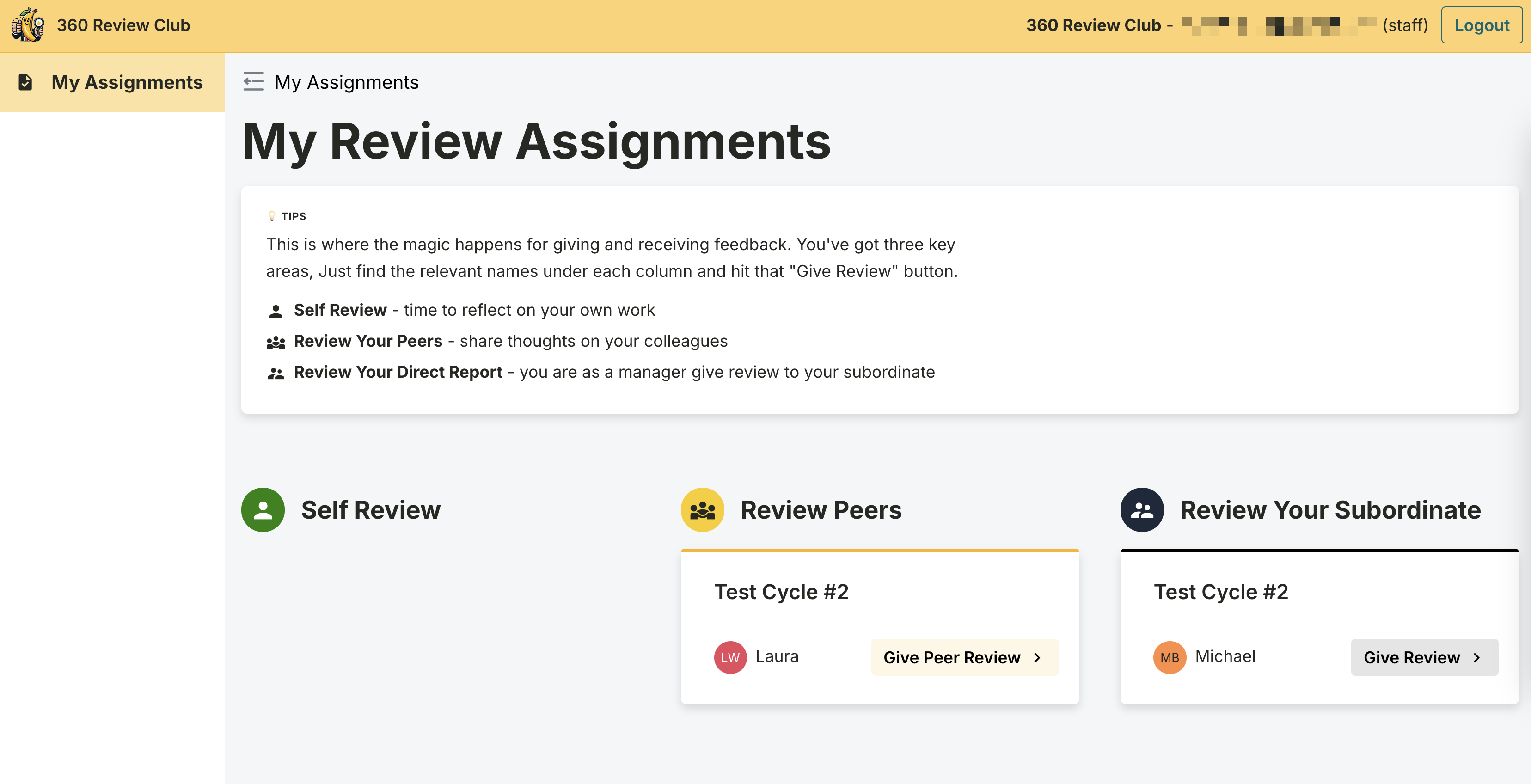The height and width of the screenshot is (784, 1531).
Task: Click the chevron arrow on Give Peer Review
Action: [1037, 657]
